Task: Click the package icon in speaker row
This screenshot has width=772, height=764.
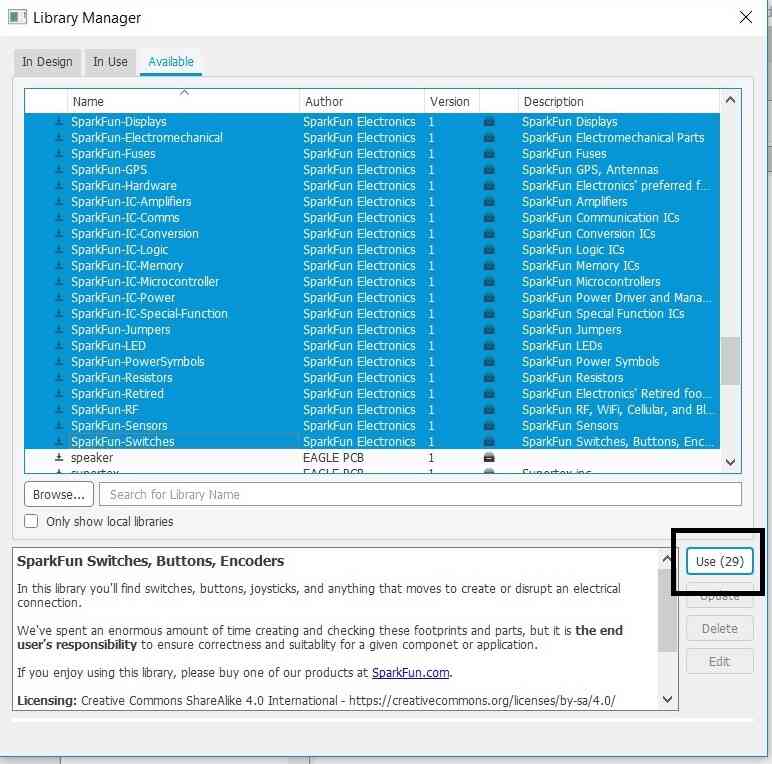Action: click(x=489, y=458)
